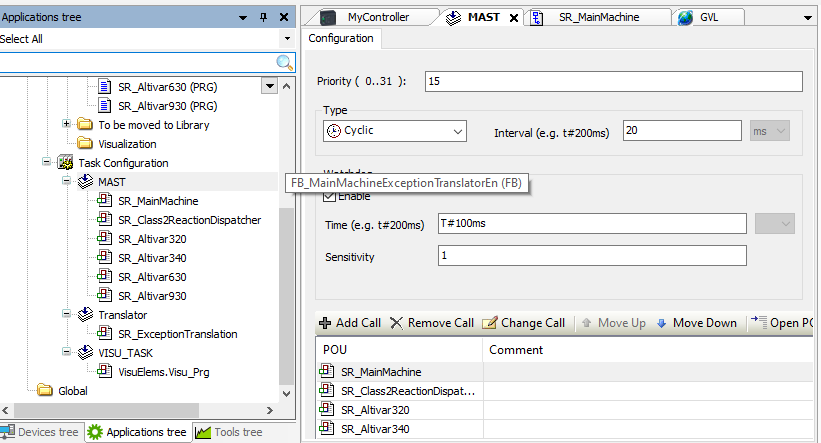Collapse the MAST task tree node
Viewport: 821px width, 443px height.
tap(66, 182)
